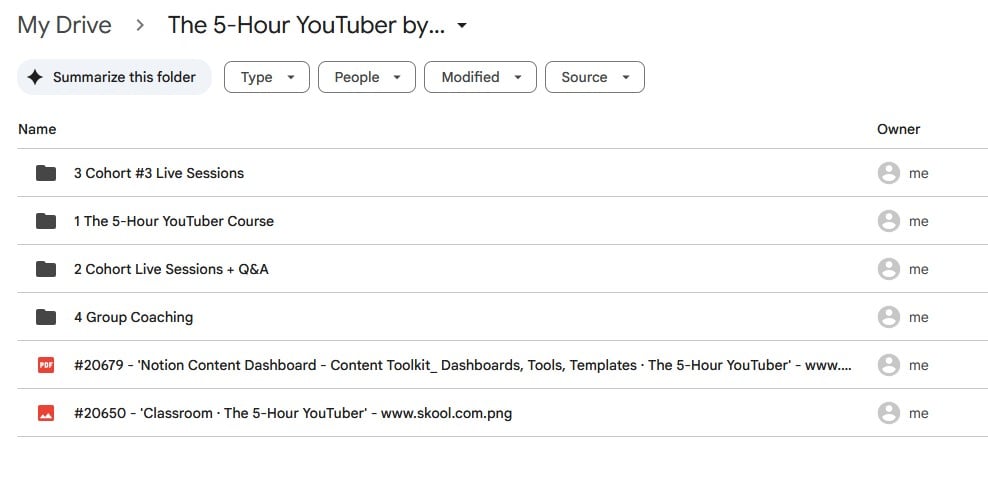Image resolution: width=988 pixels, height=482 pixels.
Task: Click the folder icon beside 4 Group Coaching
Action: [x=46, y=317]
